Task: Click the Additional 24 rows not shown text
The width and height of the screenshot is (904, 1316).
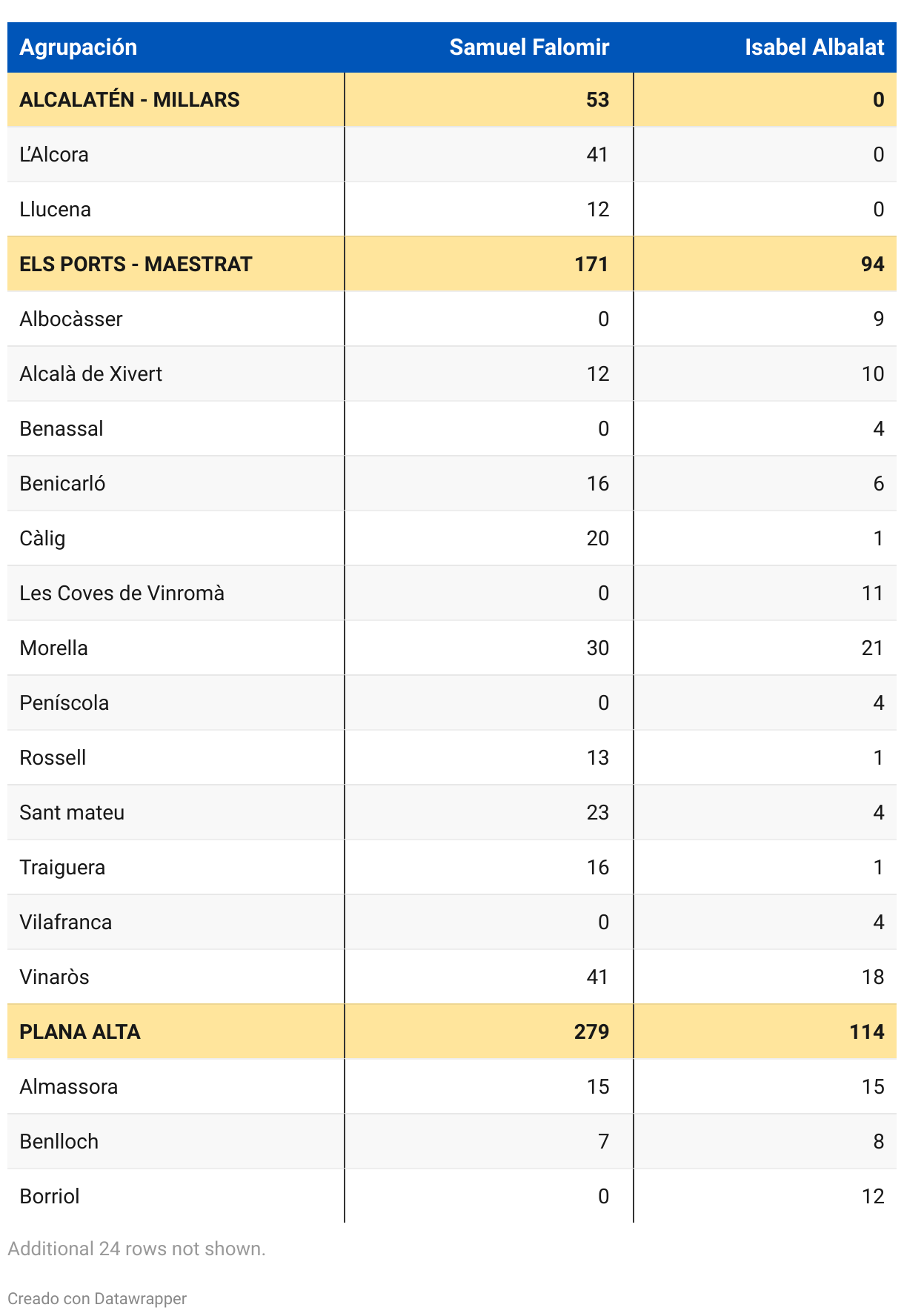Action: click(136, 1249)
